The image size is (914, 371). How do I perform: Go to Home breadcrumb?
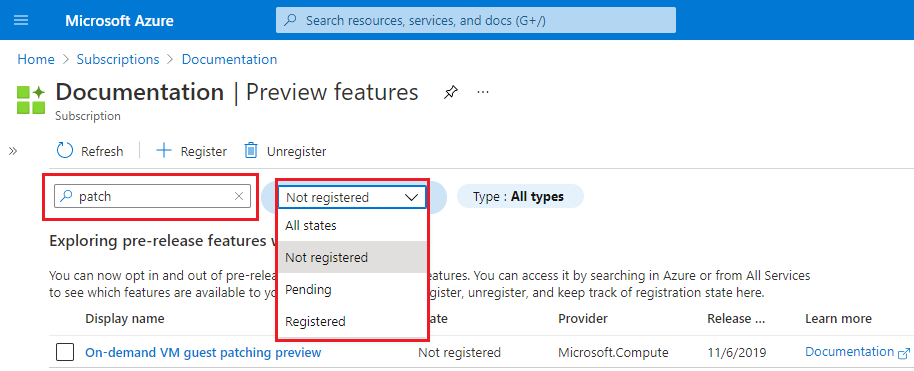coord(36,60)
